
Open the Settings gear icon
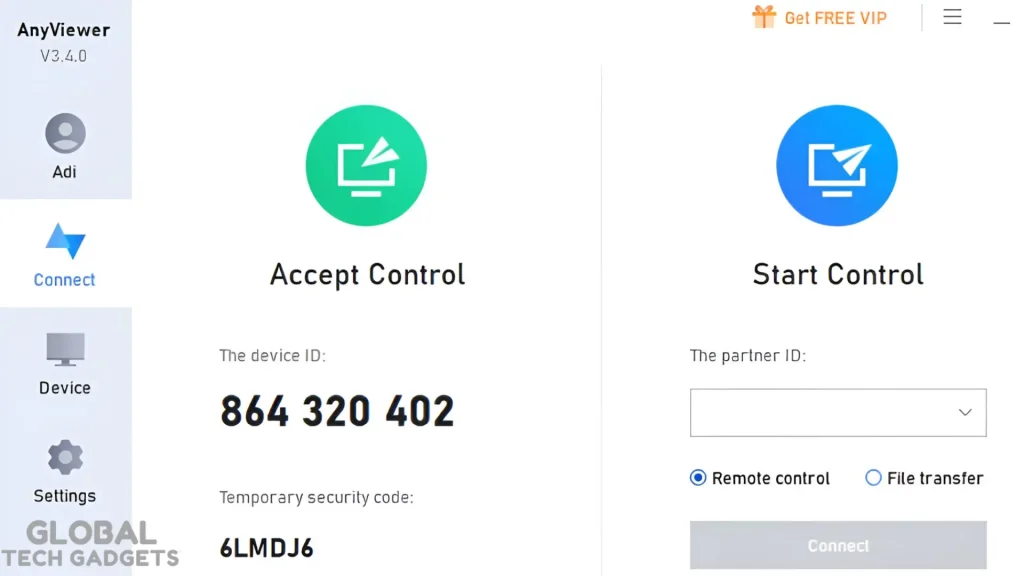65,457
